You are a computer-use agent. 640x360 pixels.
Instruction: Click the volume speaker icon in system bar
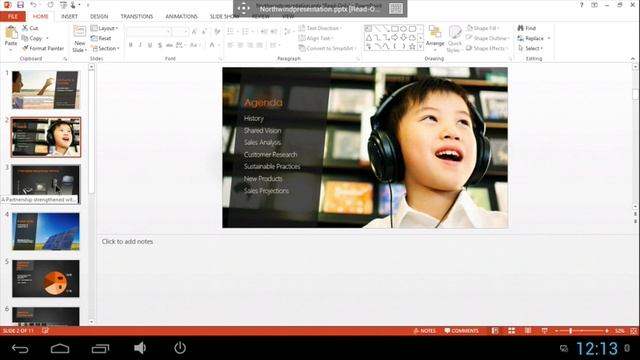tap(140, 348)
